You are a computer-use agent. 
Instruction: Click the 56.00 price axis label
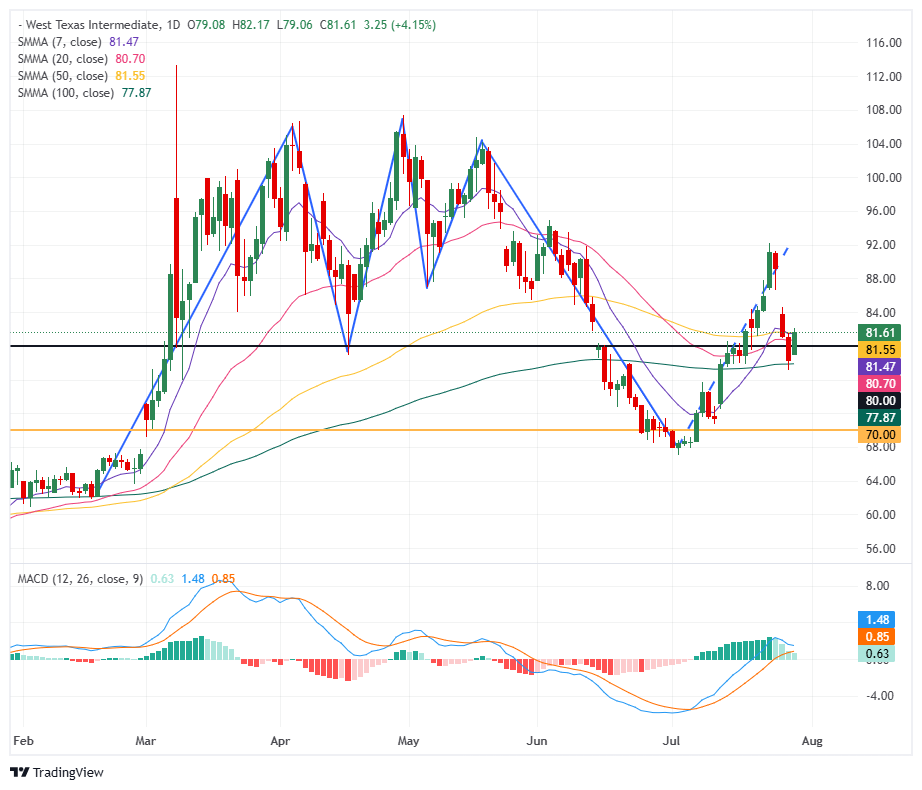click(x=883, y=548)
